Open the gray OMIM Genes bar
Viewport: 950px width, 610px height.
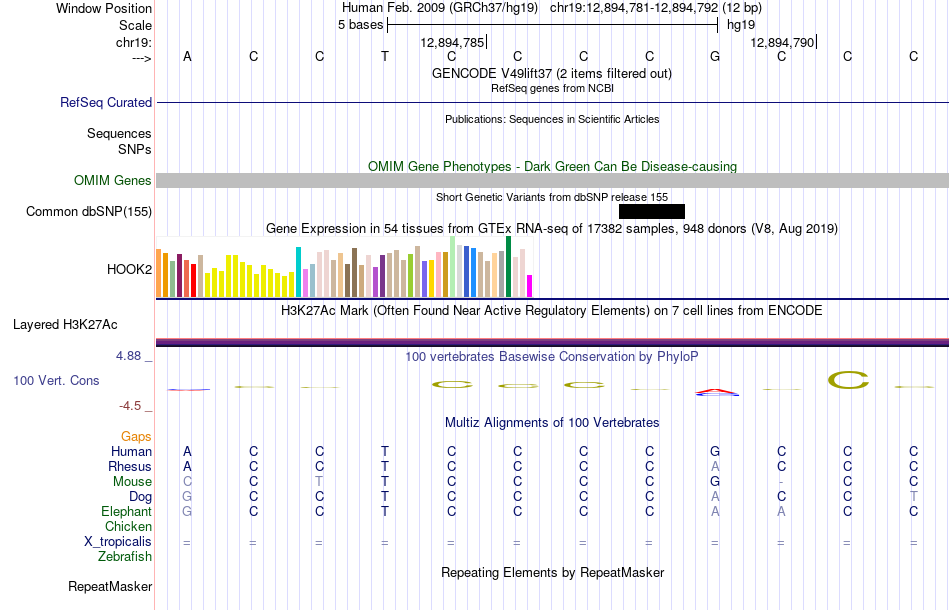(553, 181)
